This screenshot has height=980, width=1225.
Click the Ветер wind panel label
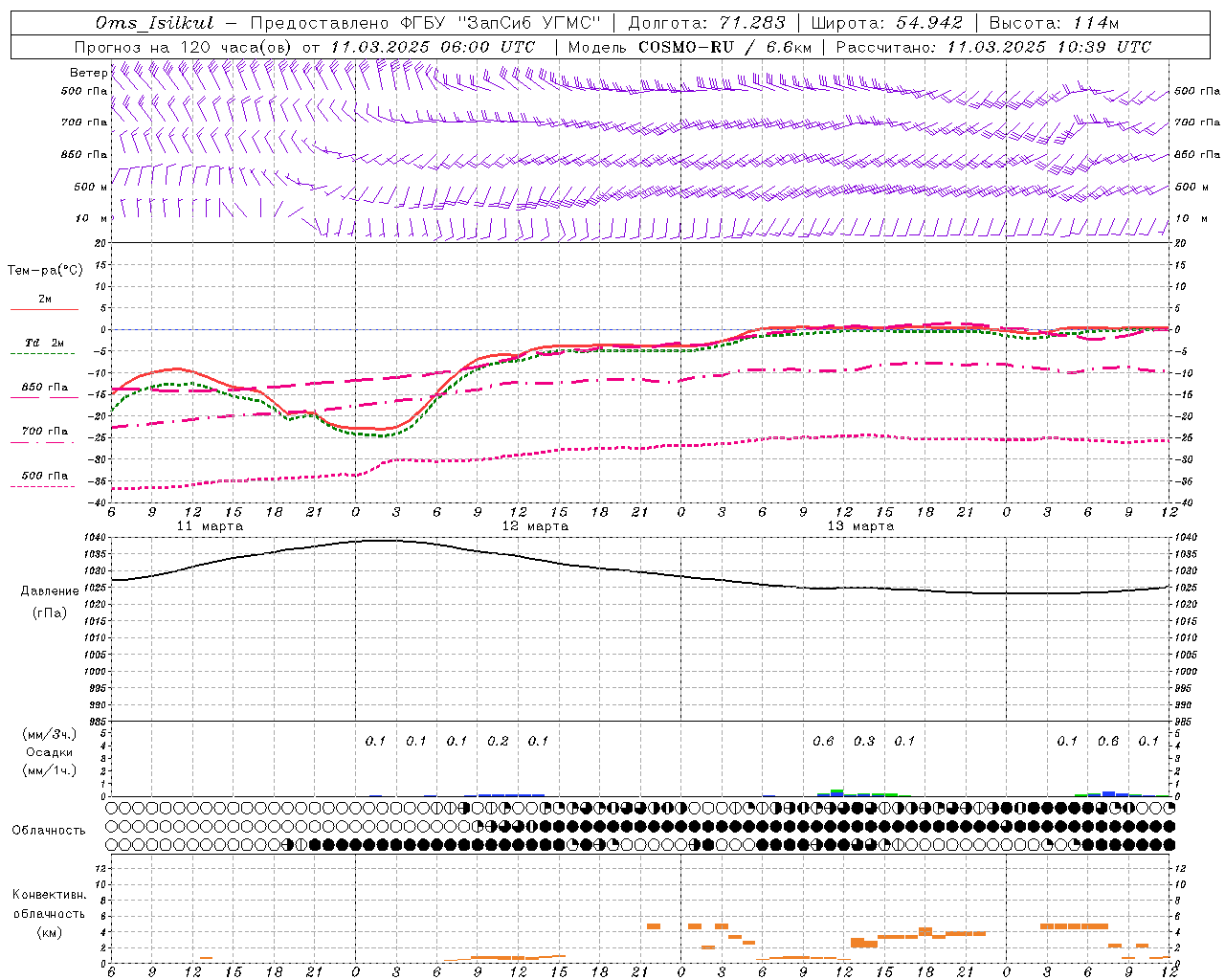(88, 73)
